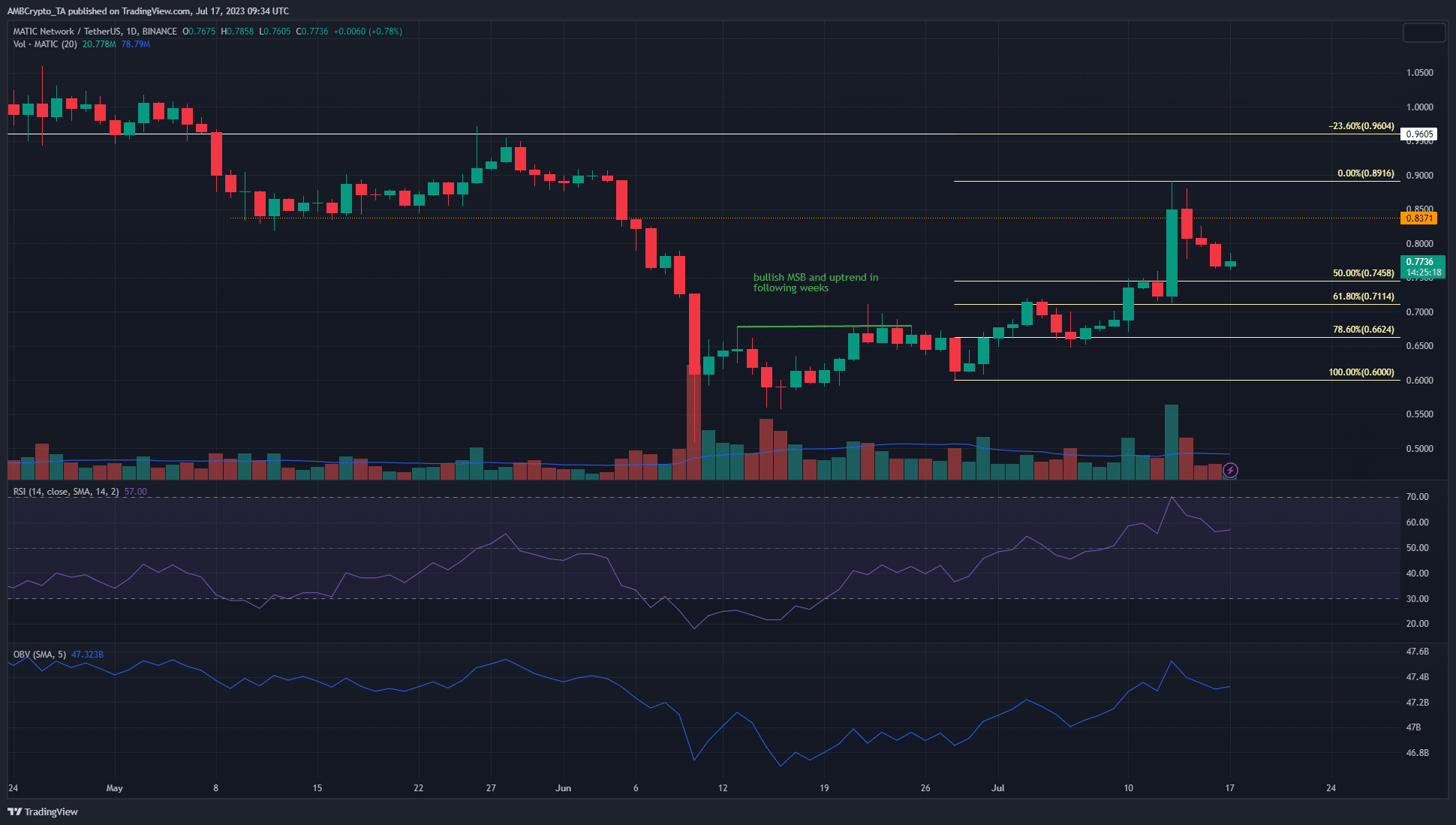Click the TradingView logo at bottom
The image size is (1456, 825).
pyautogui.click(x=43, y=811)
